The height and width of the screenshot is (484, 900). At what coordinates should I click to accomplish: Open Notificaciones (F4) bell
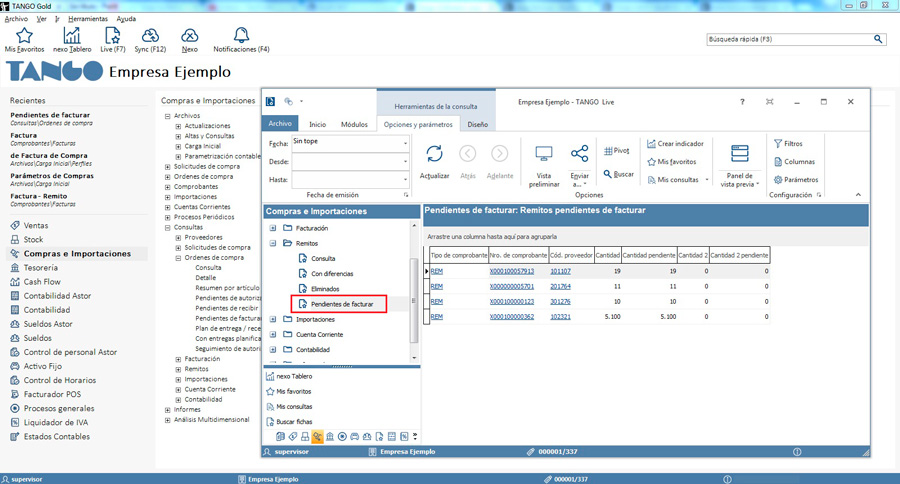[x=241, y=35]
